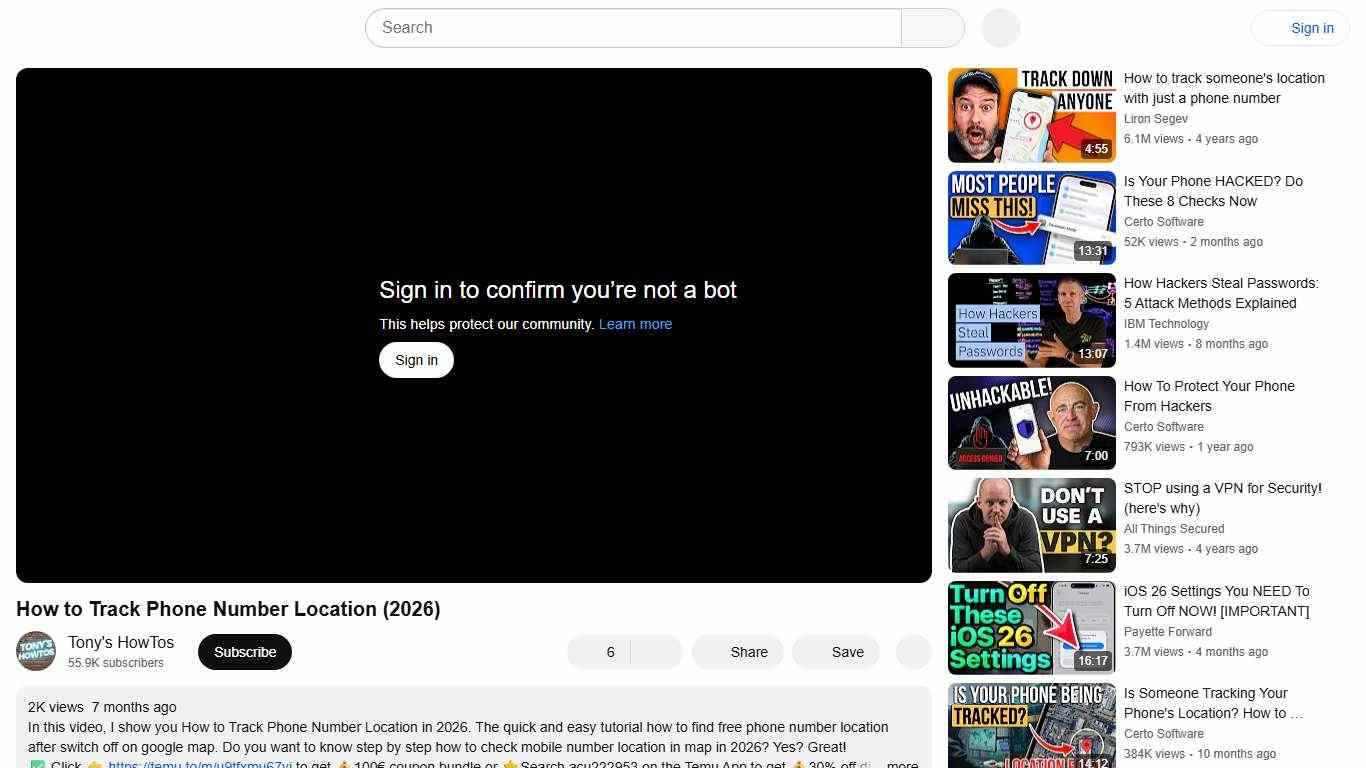Click Sign in on the video player overlay
Screen dimensions: 1366x768
pos(416,359)
